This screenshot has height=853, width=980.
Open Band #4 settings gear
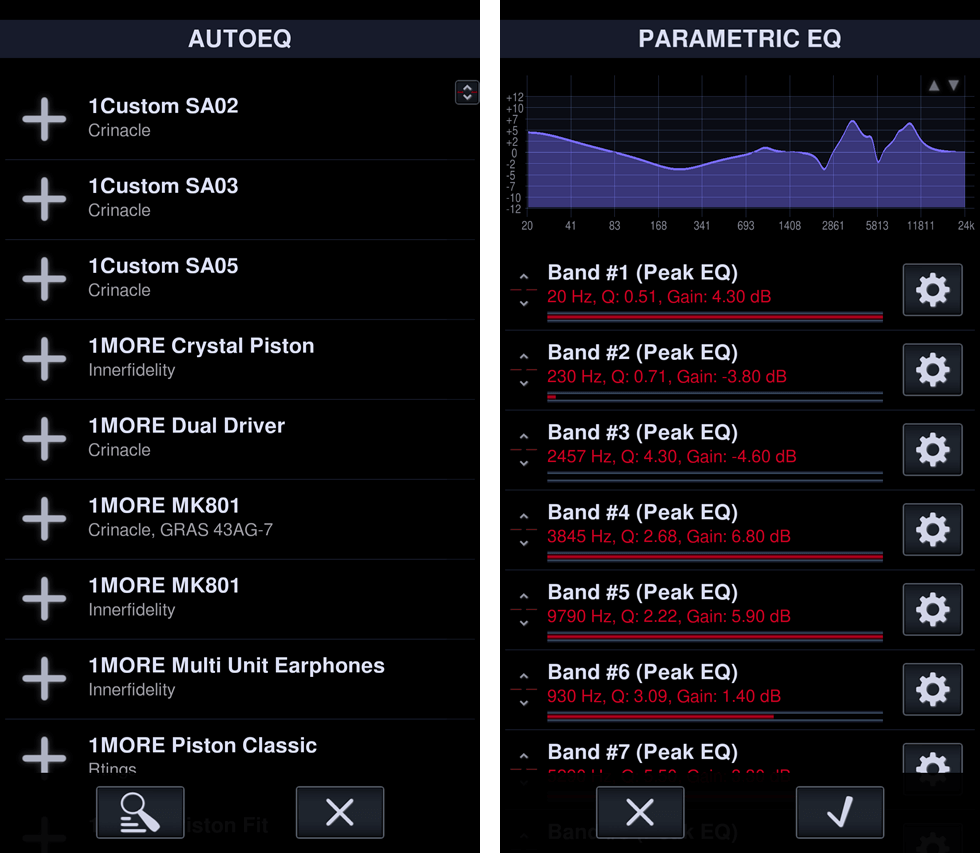(932, 530)
